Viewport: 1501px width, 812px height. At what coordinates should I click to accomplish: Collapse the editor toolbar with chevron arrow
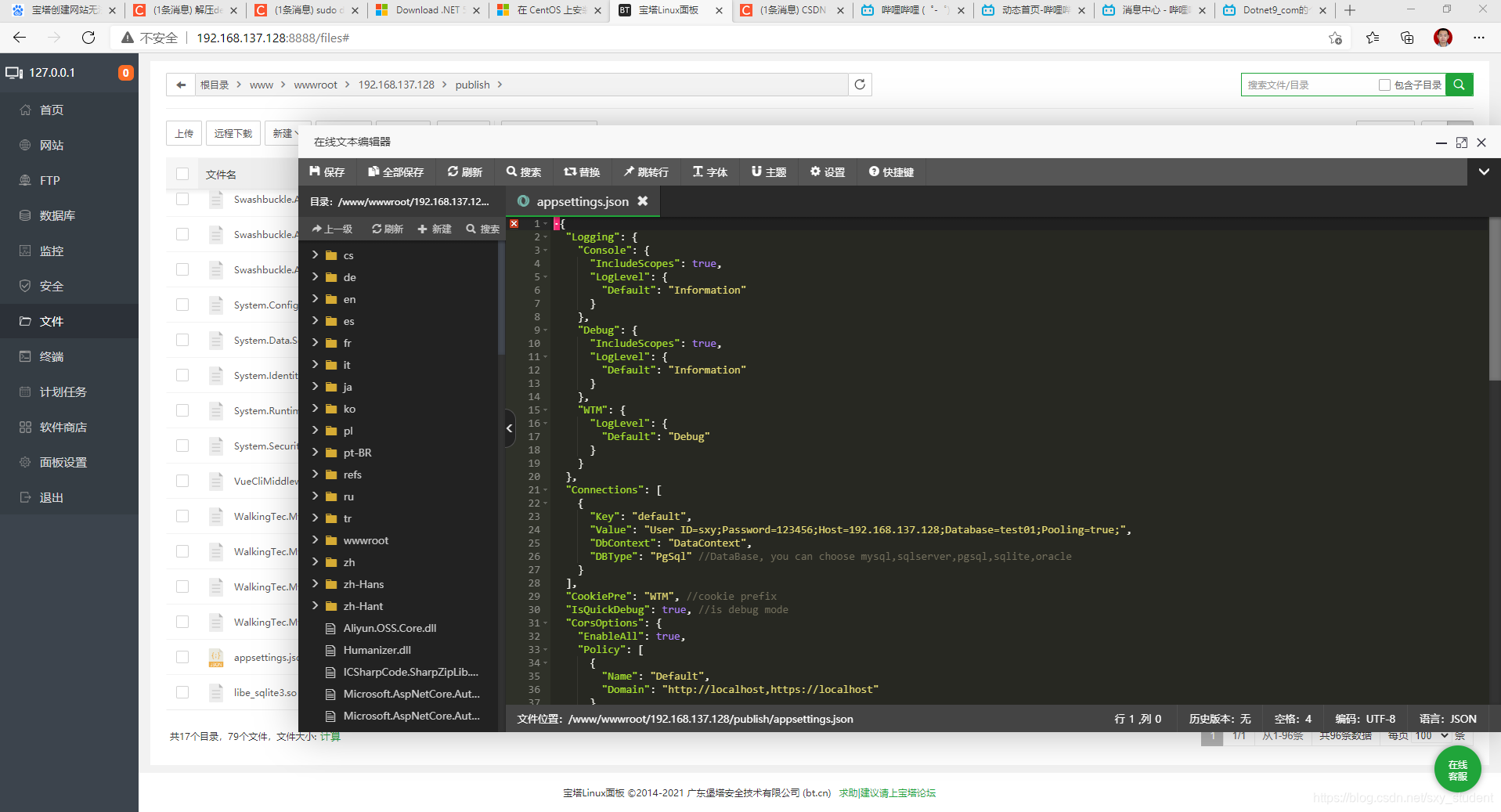[1484, 171]
